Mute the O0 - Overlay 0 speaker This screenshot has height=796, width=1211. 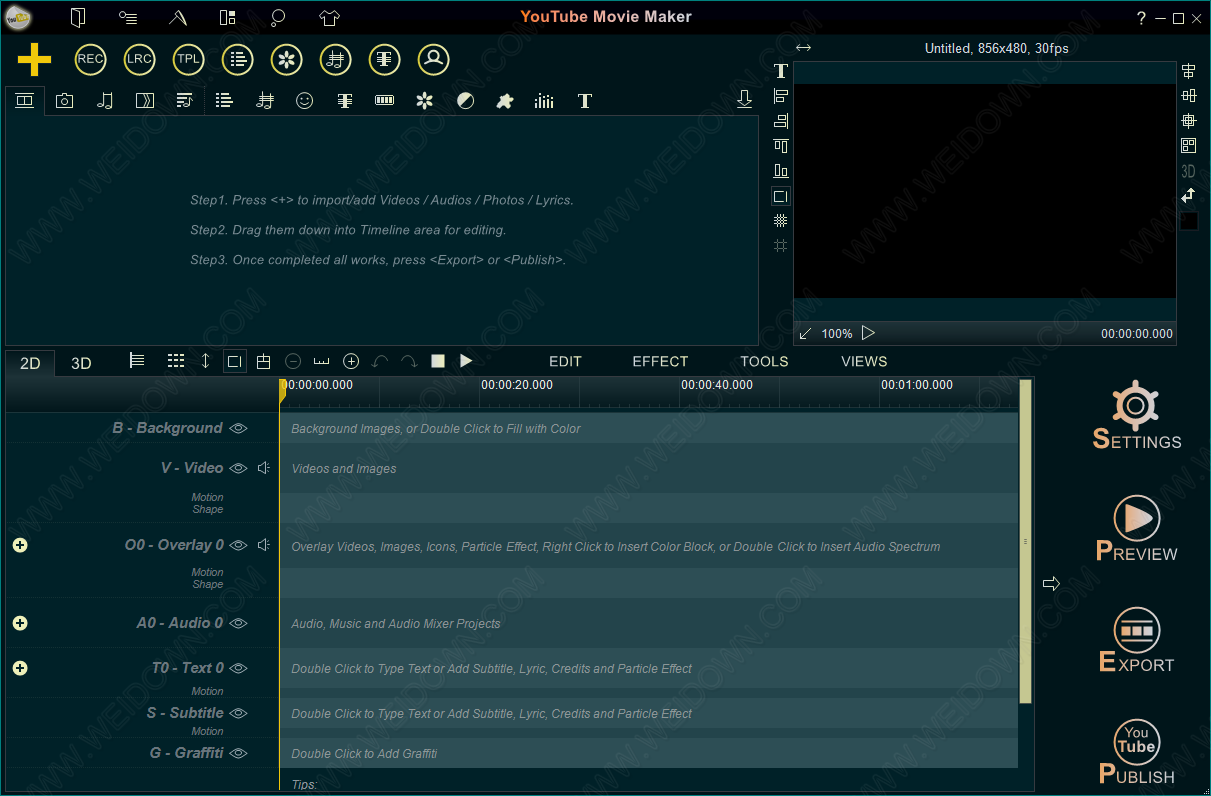tap(264, 545)
